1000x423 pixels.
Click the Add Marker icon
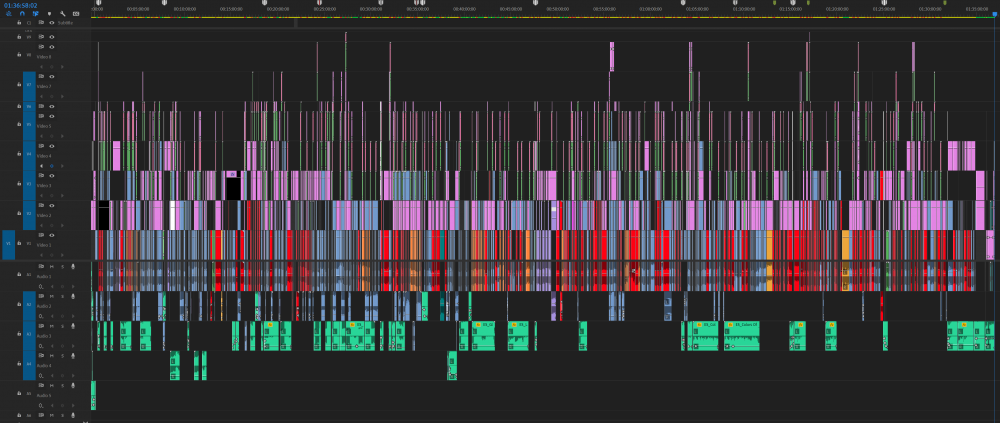click(49, 13)
